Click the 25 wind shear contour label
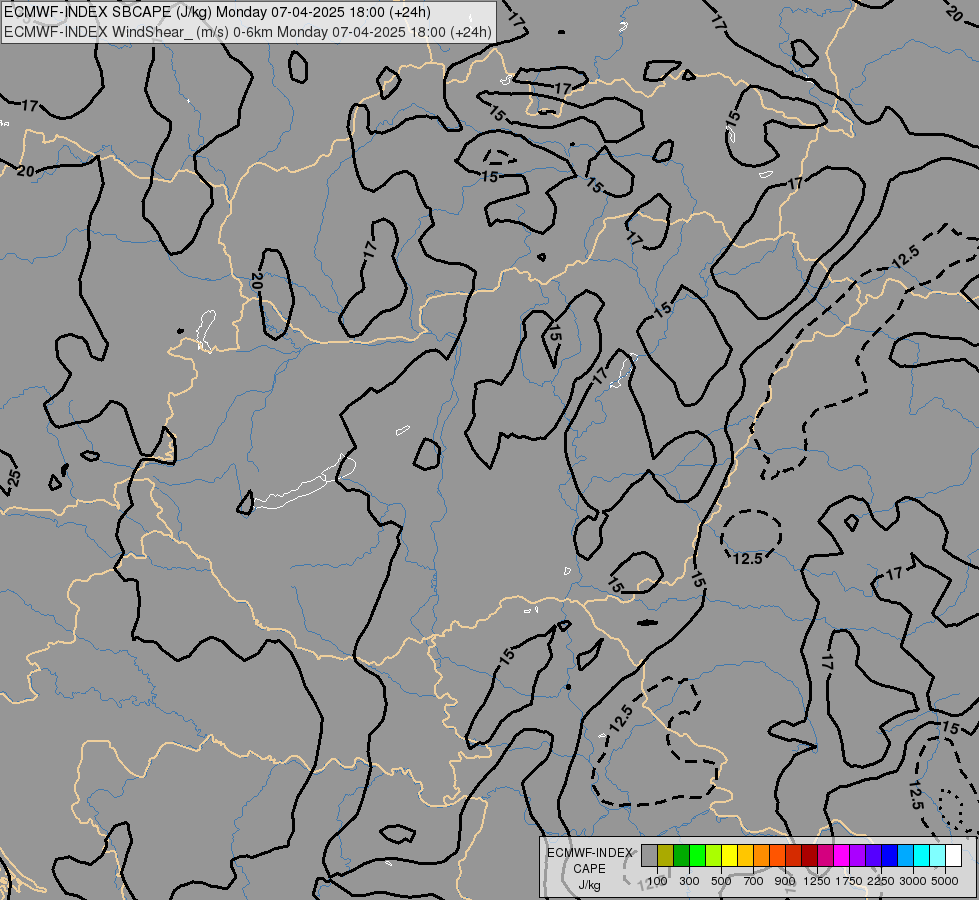979x900 pixels. point(14,478)
